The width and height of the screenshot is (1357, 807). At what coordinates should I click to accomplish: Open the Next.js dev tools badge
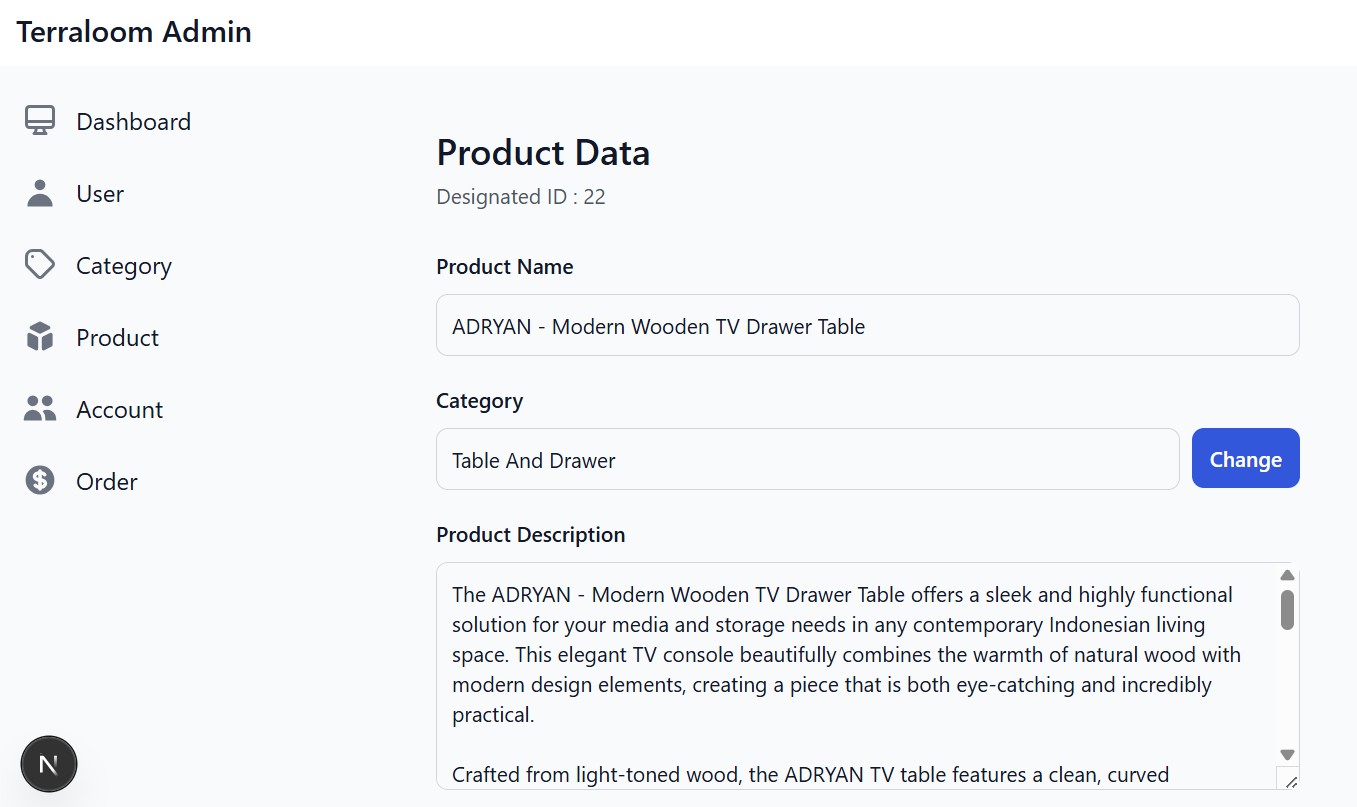tap(49, 765)
